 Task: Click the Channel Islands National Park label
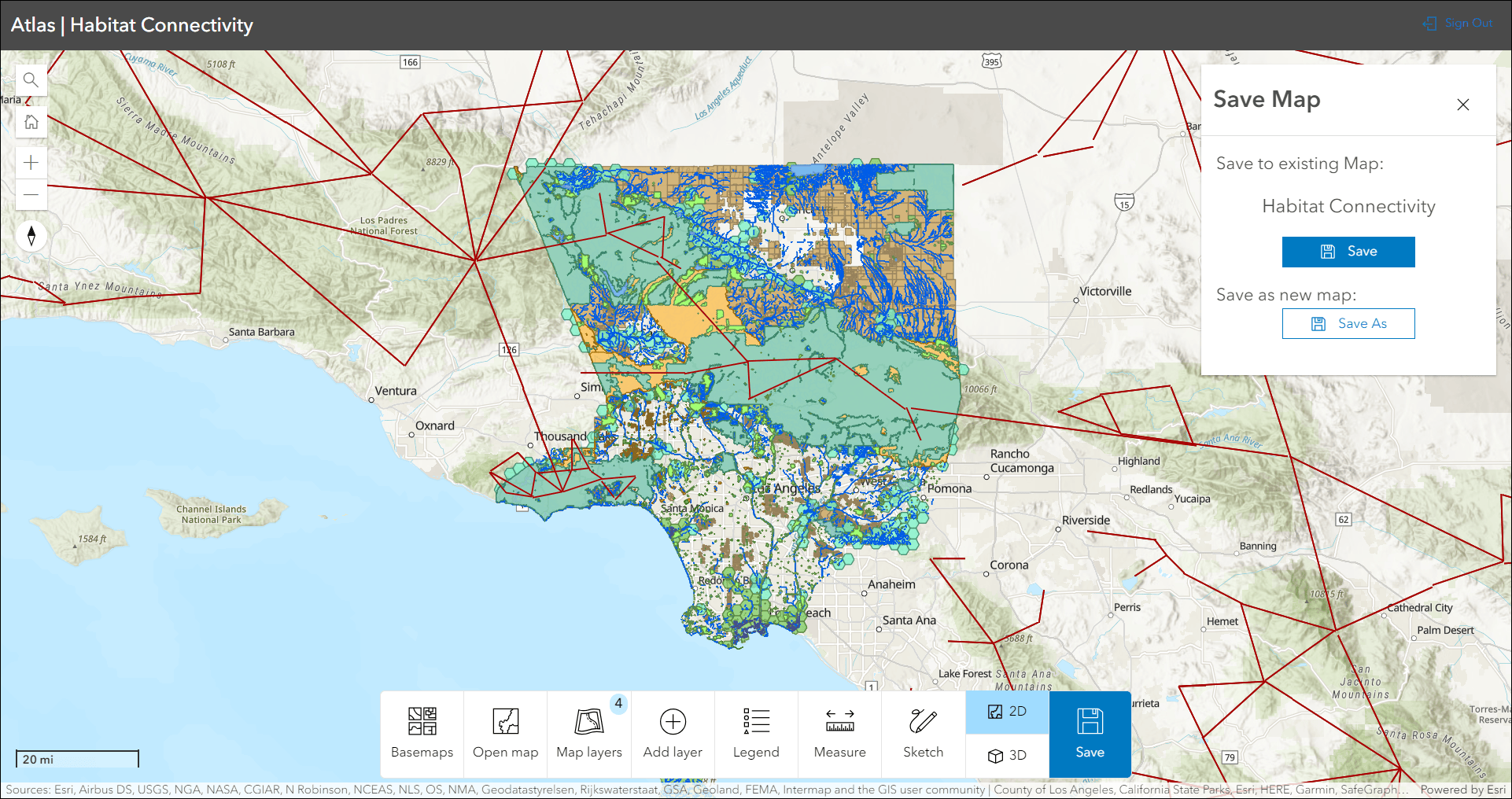[212, 514]
